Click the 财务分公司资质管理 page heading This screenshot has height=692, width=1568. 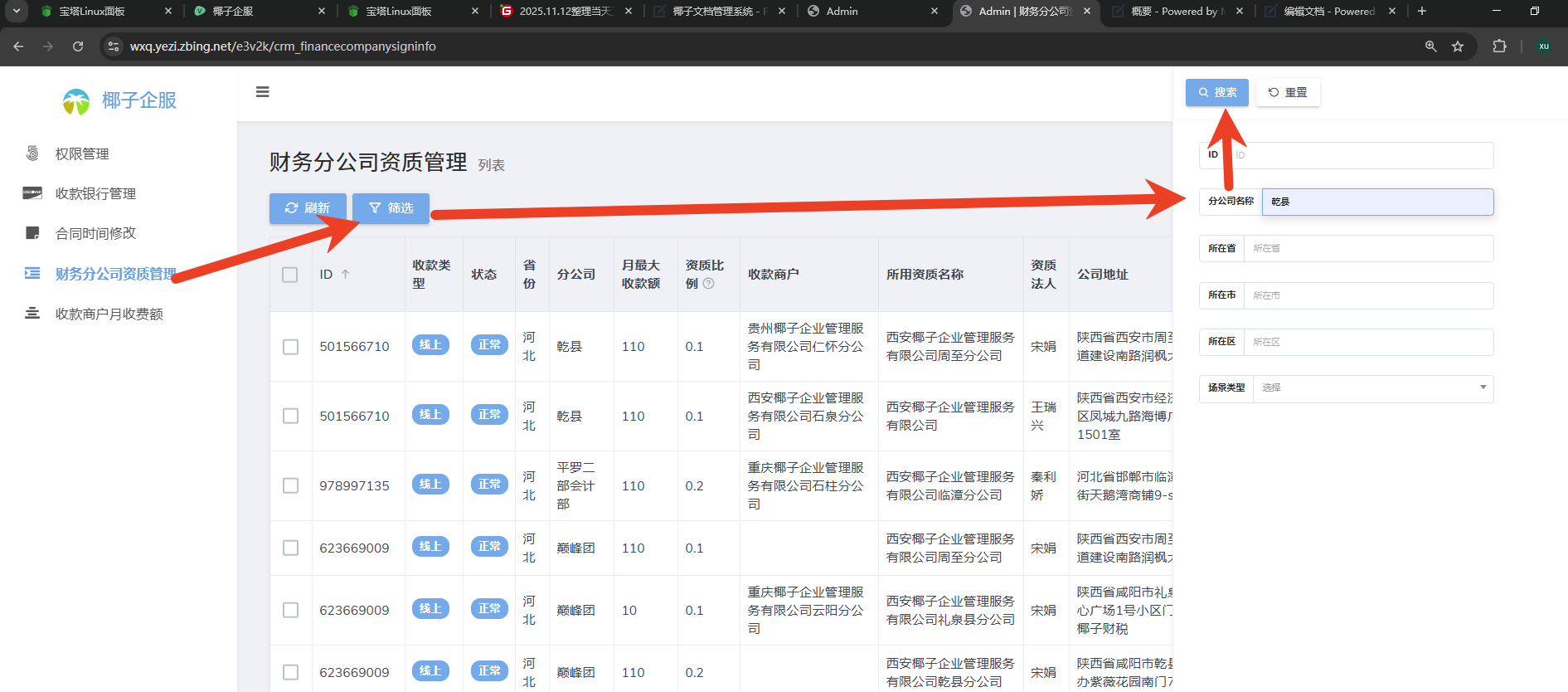point(368,162)
